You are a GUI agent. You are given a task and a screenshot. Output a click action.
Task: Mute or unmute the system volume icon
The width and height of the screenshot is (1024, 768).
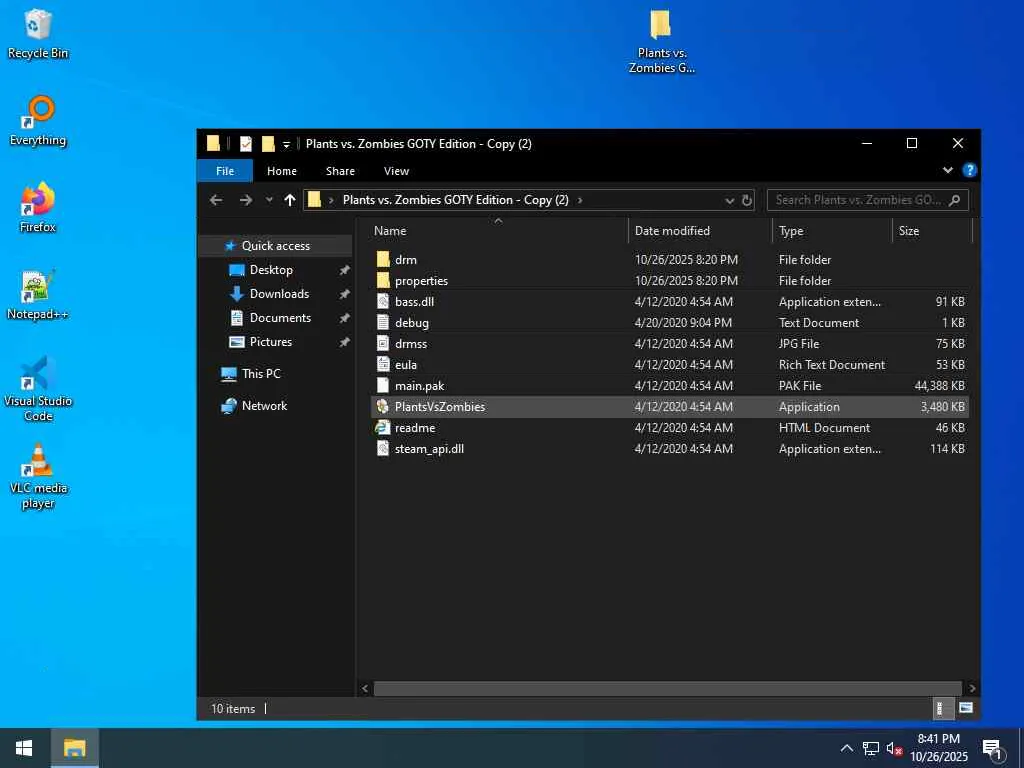point(895,748)
